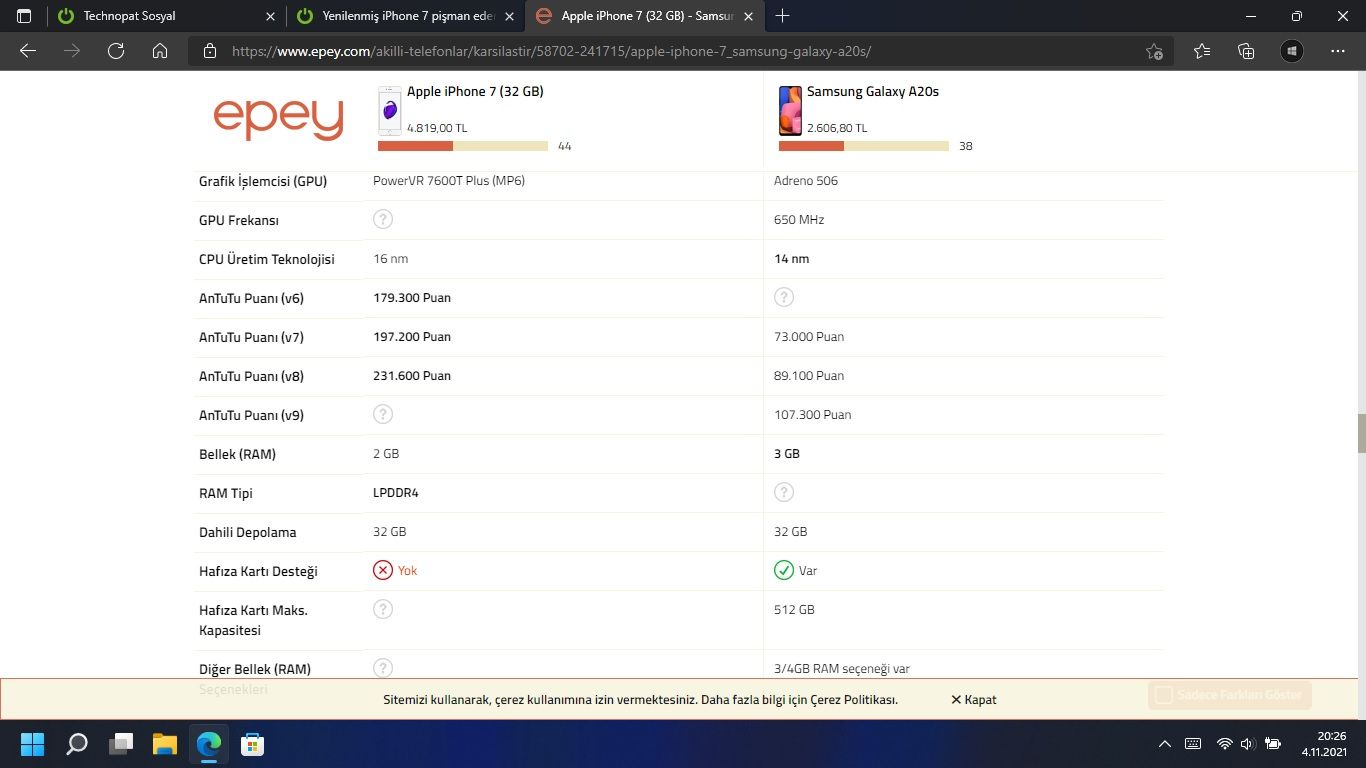
Task: Open File Explorer from the taskbar
Action: tap(164, 744)
